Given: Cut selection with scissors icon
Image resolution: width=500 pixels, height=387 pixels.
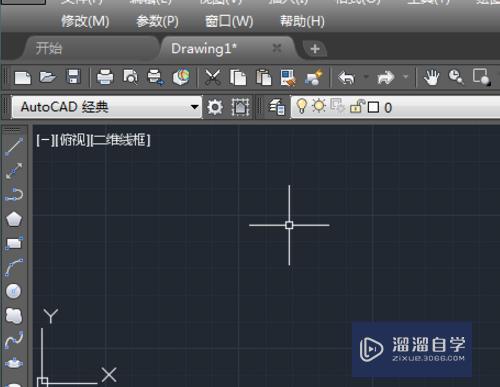Looking at the screenshot, I should [212, 78].
